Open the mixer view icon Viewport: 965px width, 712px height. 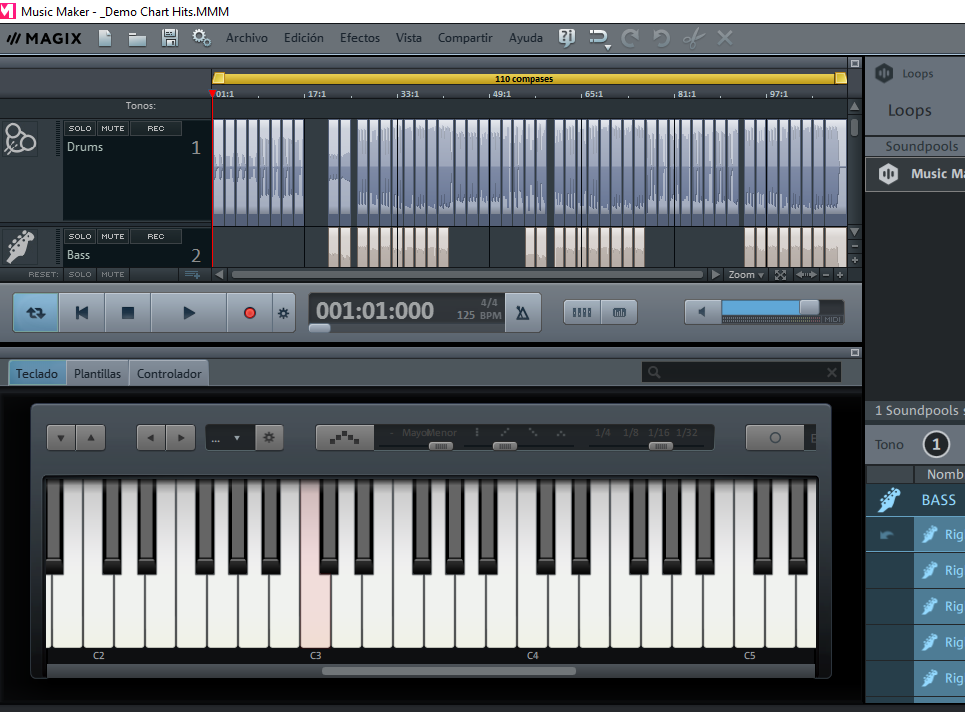(582, 313)
